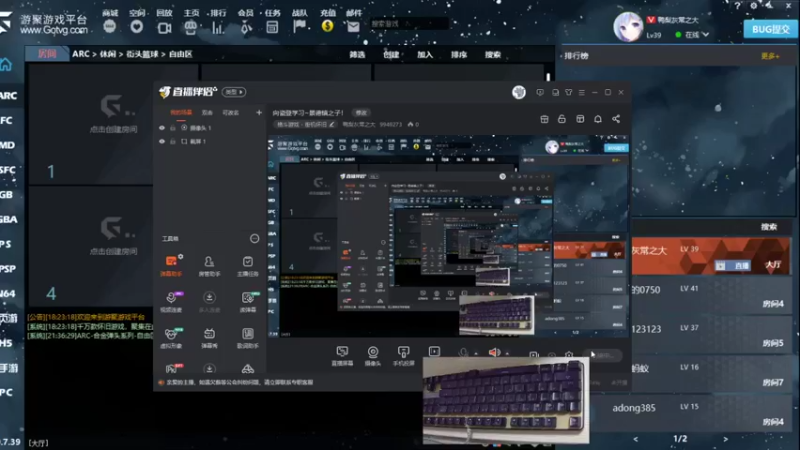Toggle lock for 截屏 1 source

pos(173,141)
